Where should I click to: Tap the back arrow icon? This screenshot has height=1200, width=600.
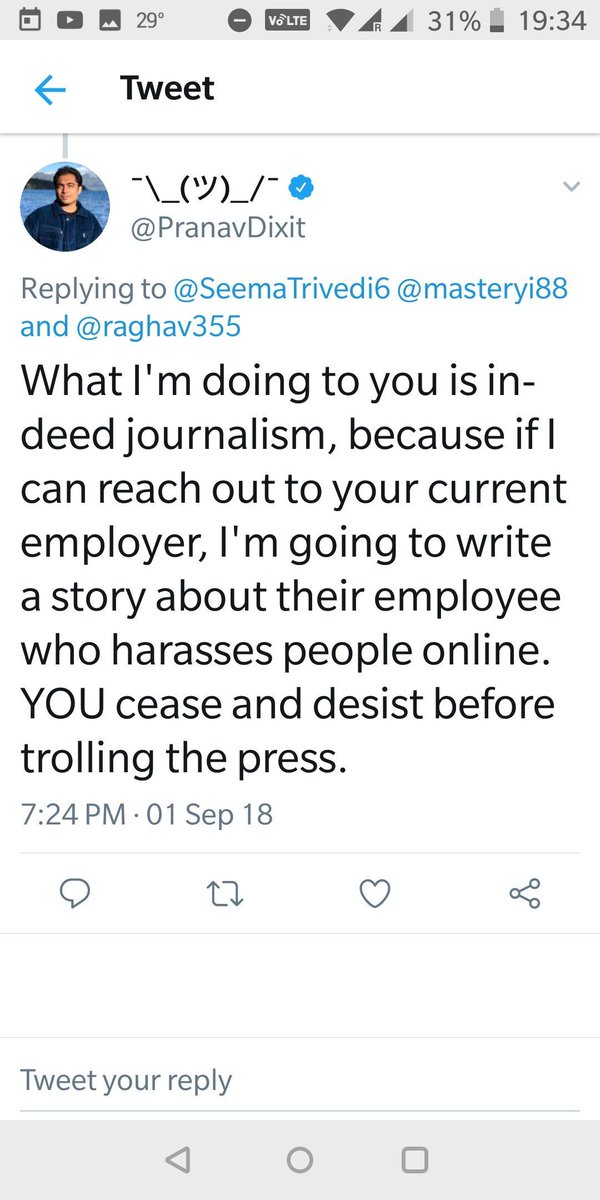pyautogui.click(x=50, y=90)
